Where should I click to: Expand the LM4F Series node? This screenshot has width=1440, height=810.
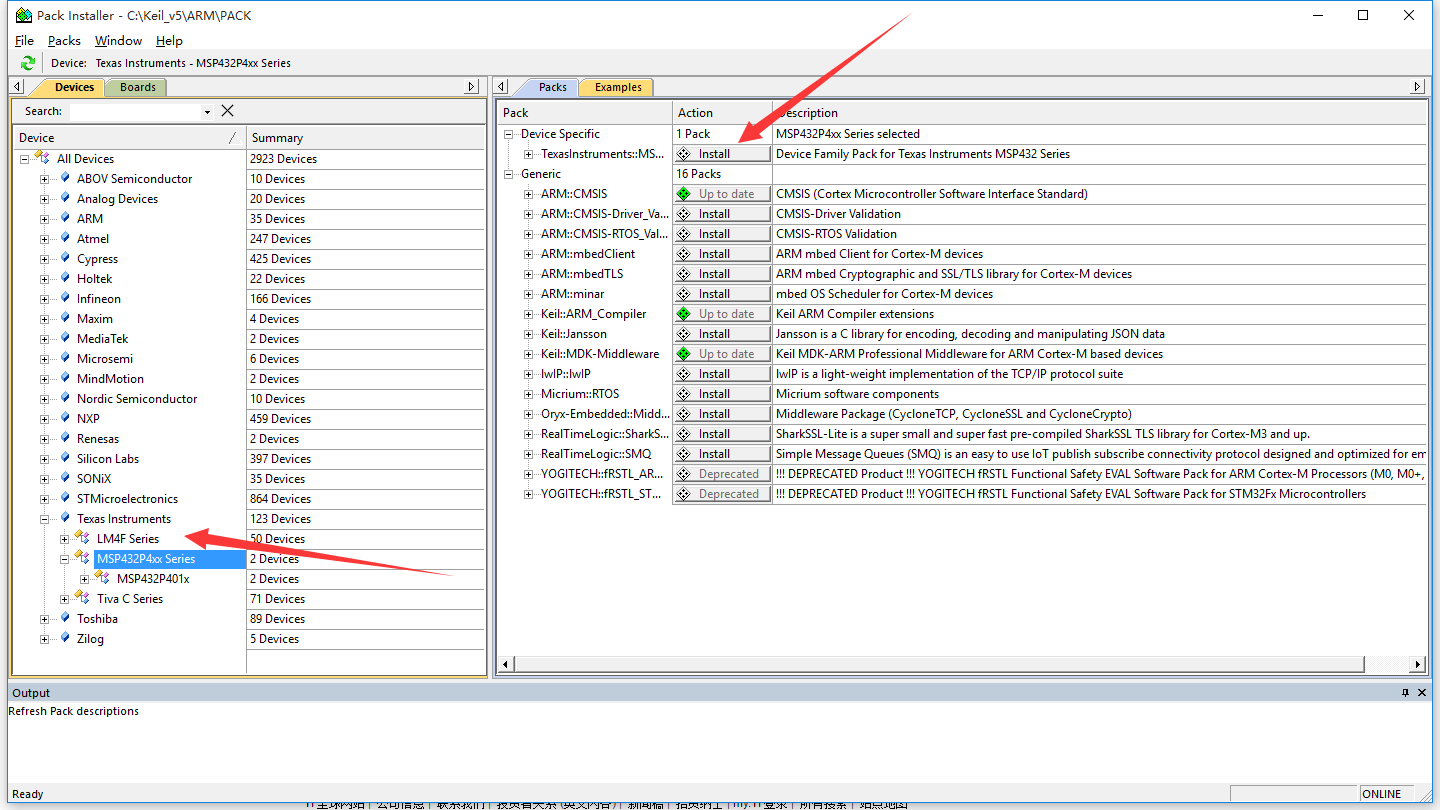click(x=64, y=539)
